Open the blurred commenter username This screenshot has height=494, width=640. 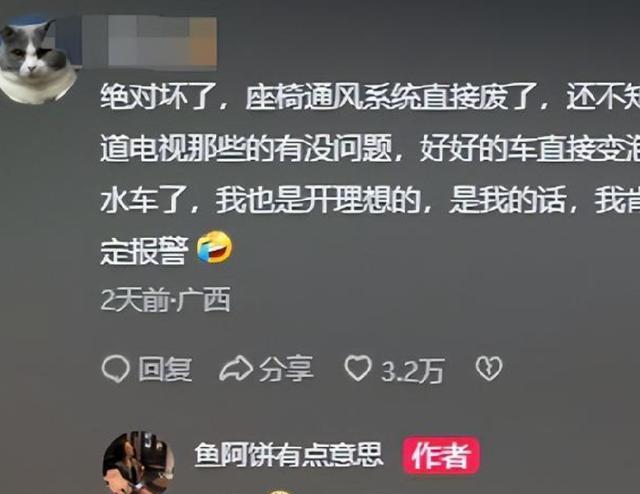(x=149, y=41)
